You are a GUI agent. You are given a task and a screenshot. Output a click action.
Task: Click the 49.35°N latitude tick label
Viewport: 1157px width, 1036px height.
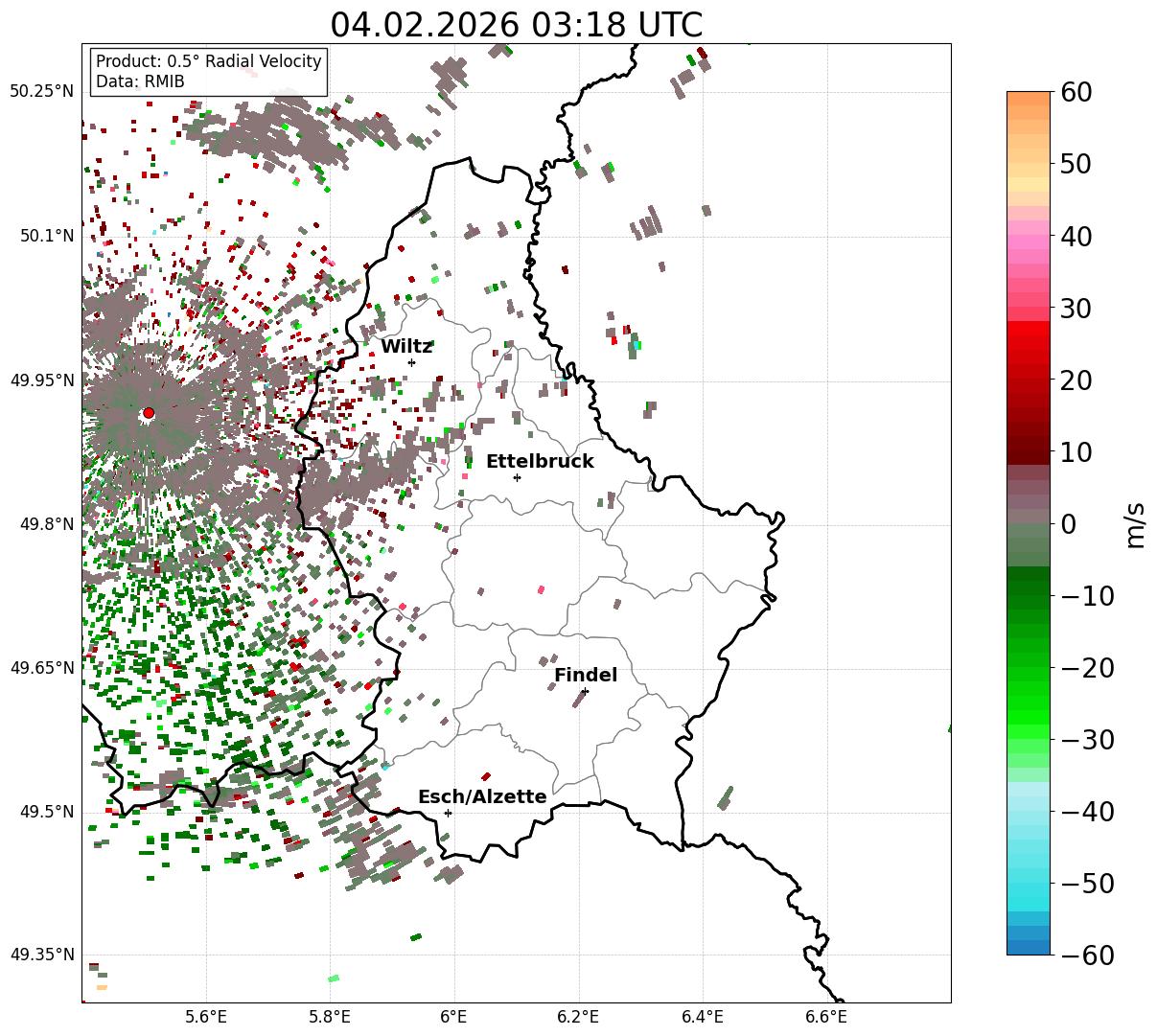pos(41,955)
